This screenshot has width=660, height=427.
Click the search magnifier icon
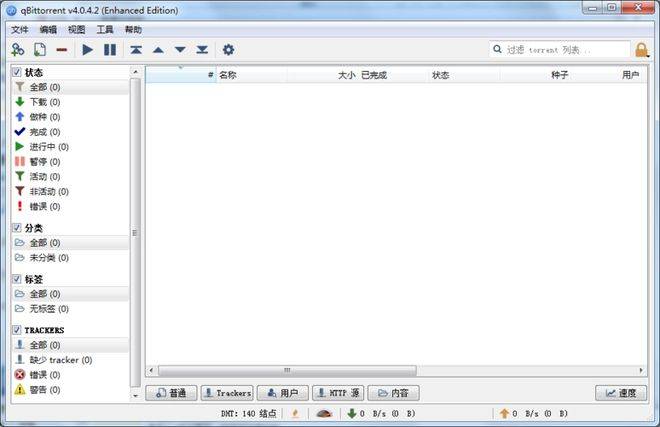pyautogui.click(x=498, y=49)
